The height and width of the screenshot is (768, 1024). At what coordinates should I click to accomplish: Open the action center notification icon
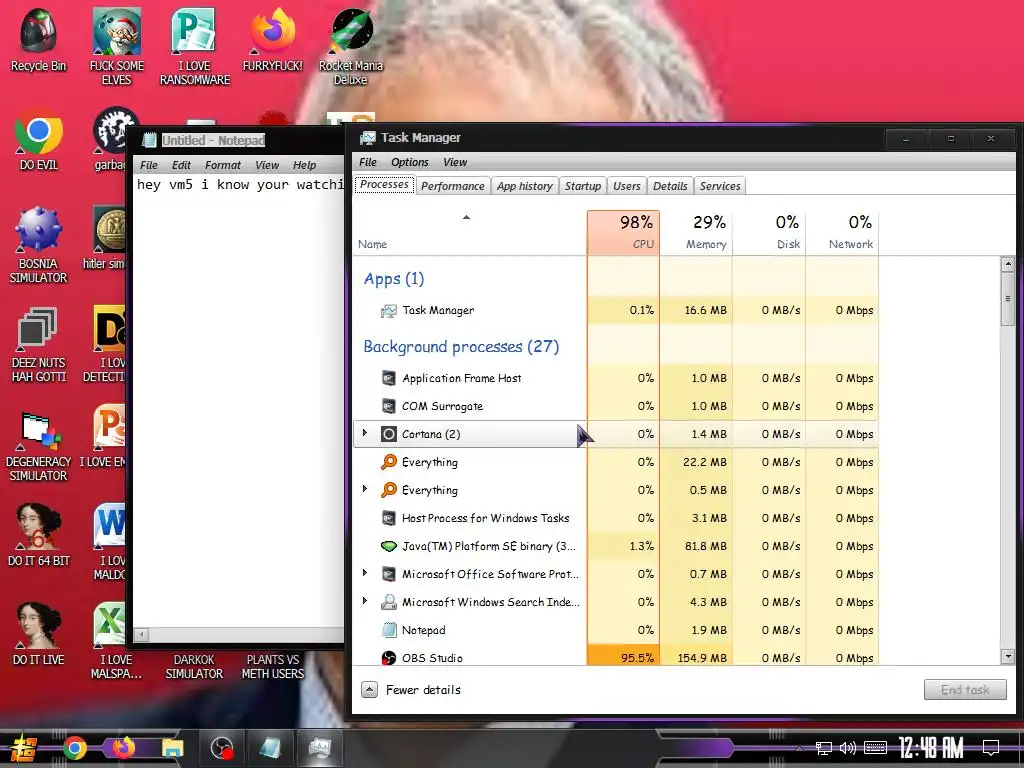pos(991,748)
